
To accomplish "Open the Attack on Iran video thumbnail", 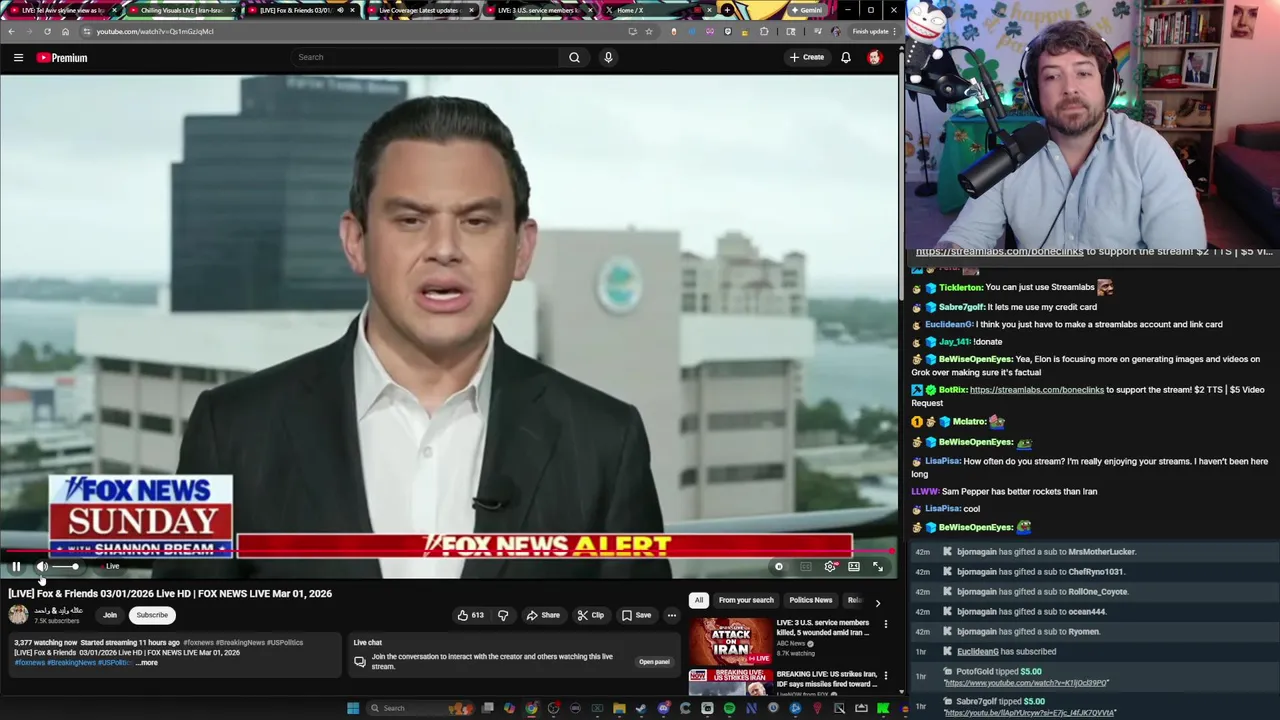I will pos(730,641).
